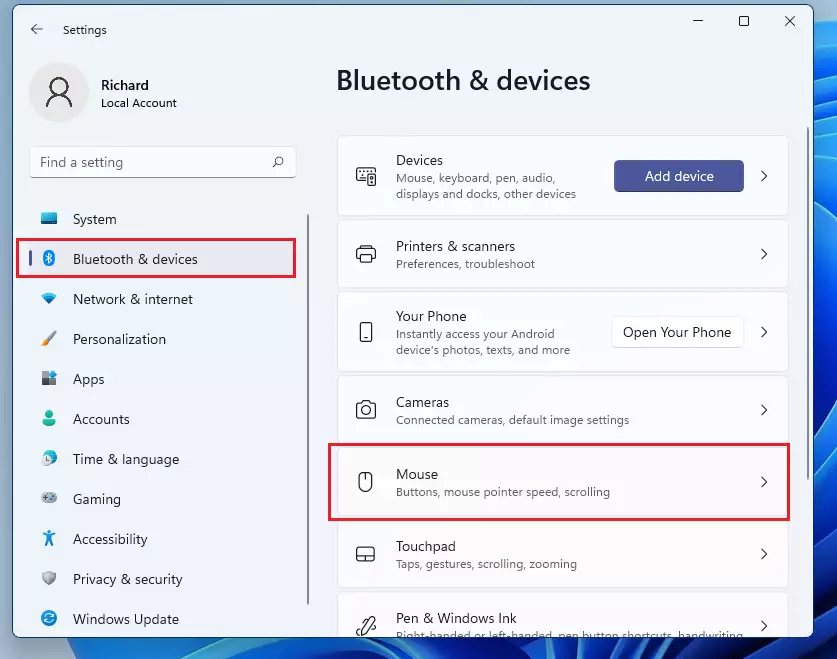The image size is (837, 659).
Task: Open the Touchpad settings row
Action: pyautogui.click(x=563, y=554)
